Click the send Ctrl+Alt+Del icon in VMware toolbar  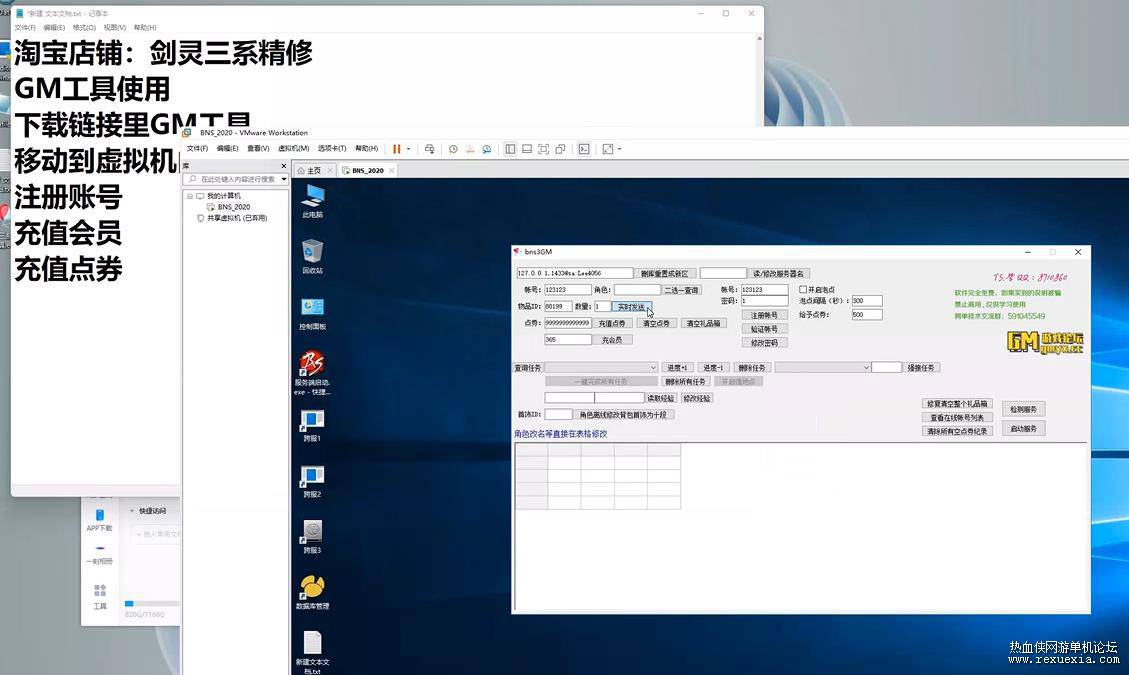point(429,149)
